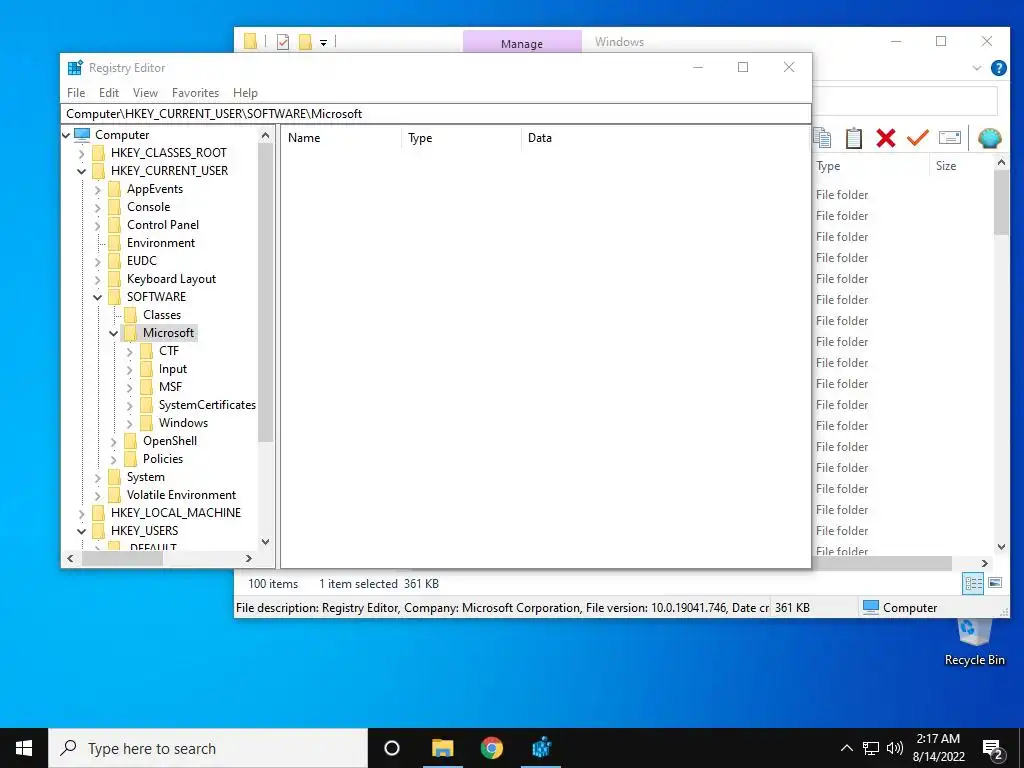
Task: Switch Explorer to details view icon
Action: coord(973,584)
